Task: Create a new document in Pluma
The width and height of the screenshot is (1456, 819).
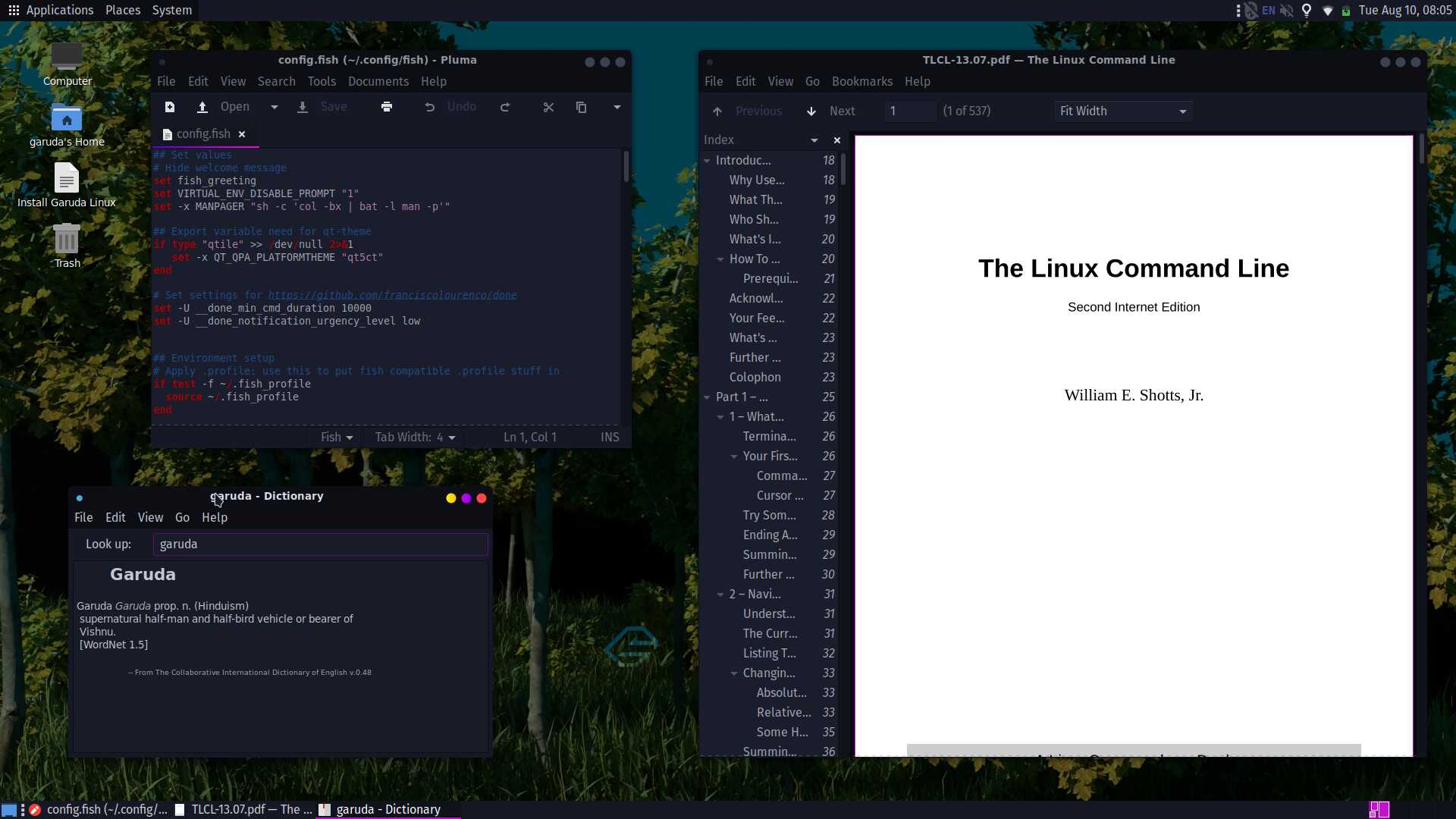Action: pos(170,107)
